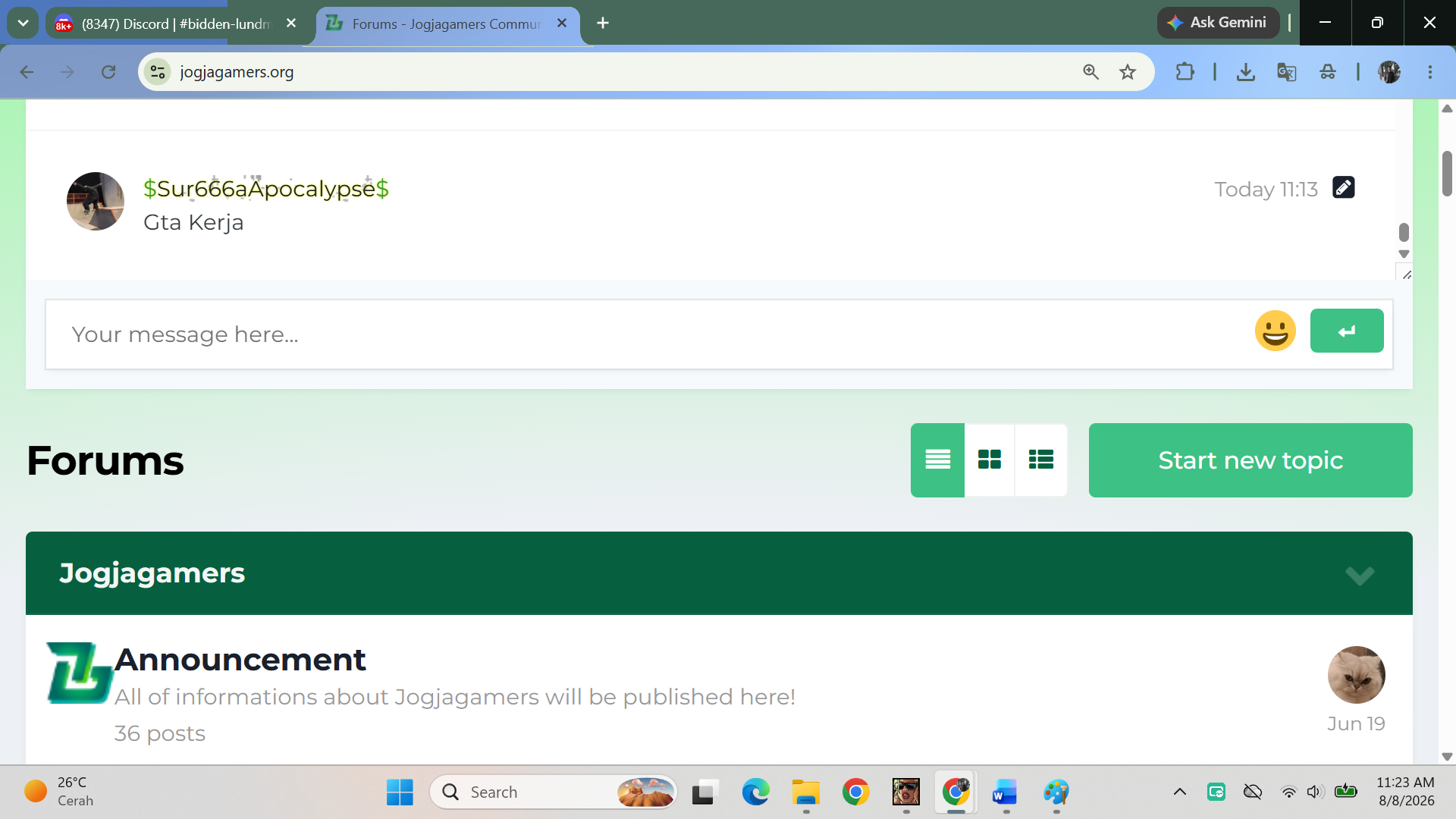Click the taskbar Search box
Screen dimensions: 1456x819
(554, 792)
